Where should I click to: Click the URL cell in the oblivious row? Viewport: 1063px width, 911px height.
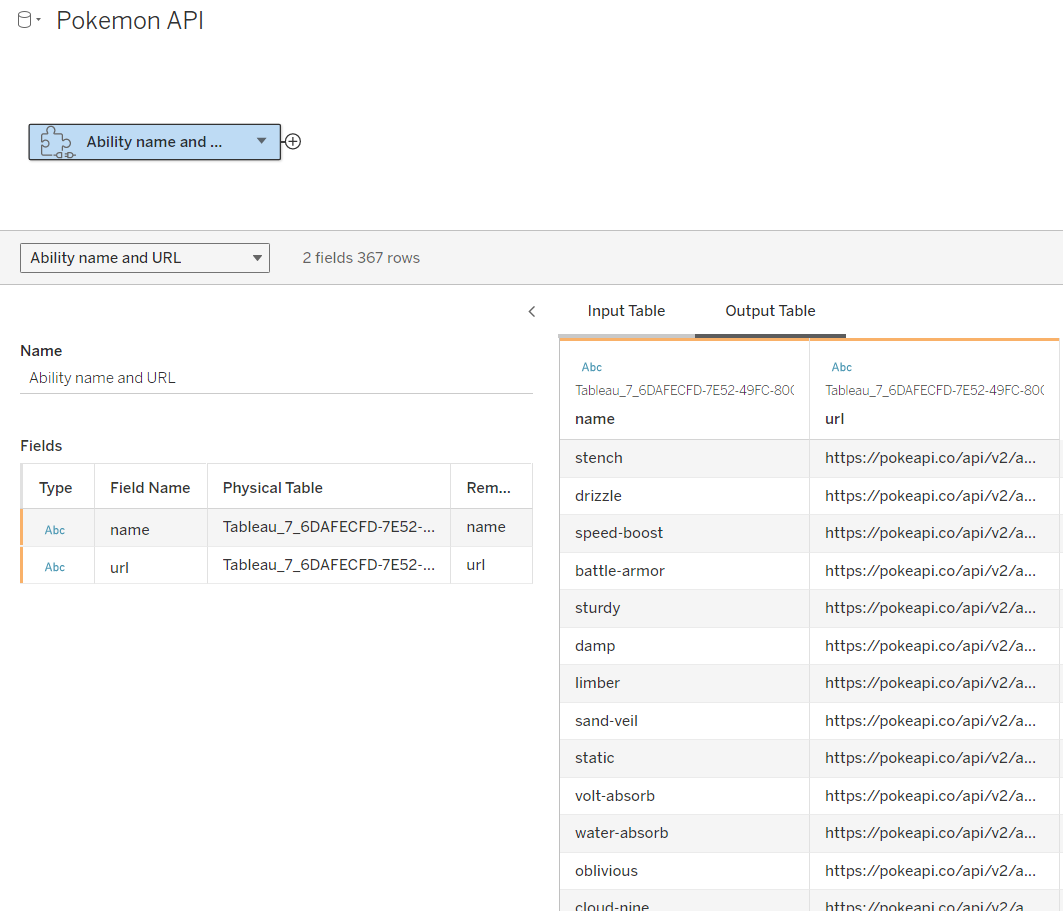tap(934, 872)
